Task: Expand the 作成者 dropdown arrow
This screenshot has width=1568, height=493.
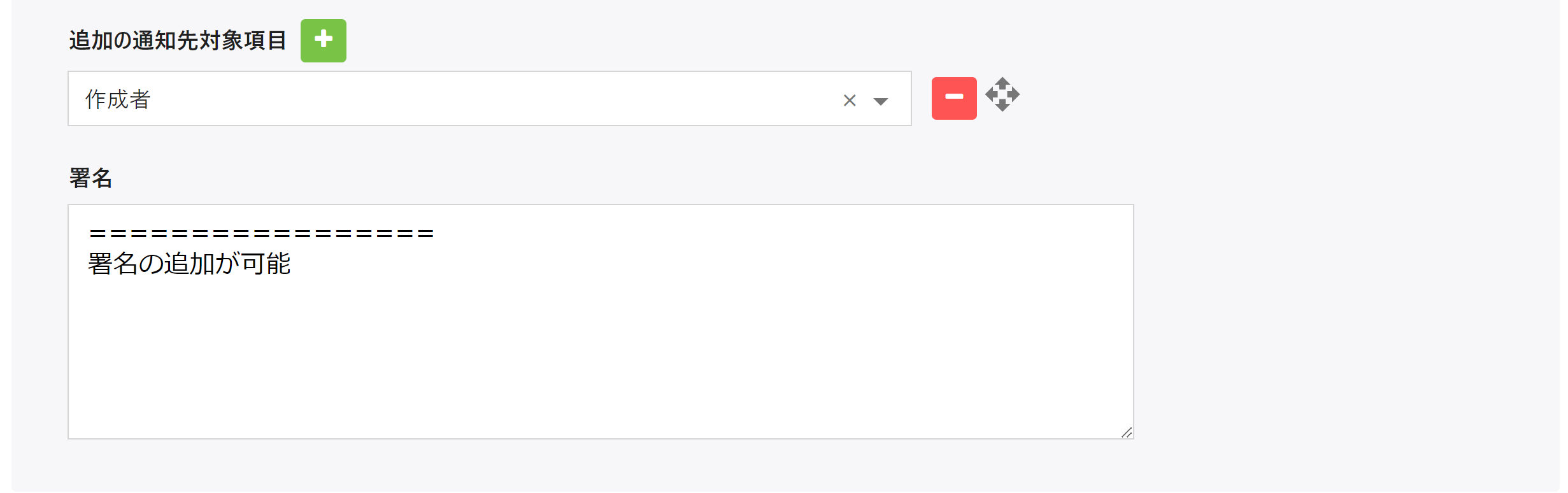Action: click(x=880, y=101)
